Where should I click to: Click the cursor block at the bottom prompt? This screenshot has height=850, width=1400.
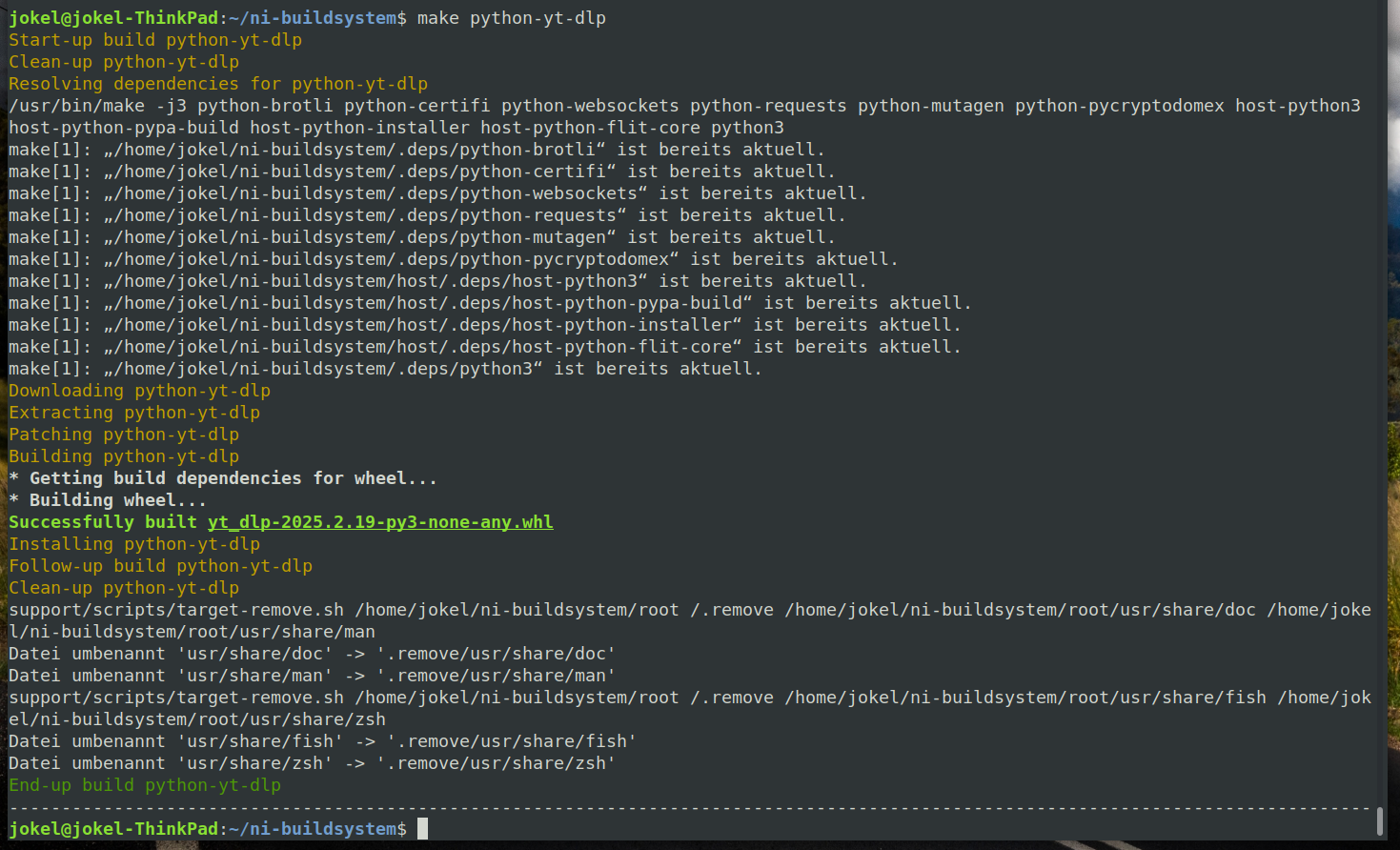pos(422,829)
